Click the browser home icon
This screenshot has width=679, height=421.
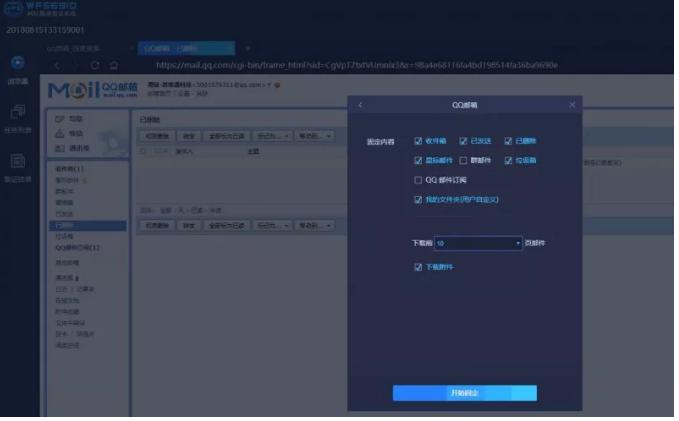[x=114, y=65]
